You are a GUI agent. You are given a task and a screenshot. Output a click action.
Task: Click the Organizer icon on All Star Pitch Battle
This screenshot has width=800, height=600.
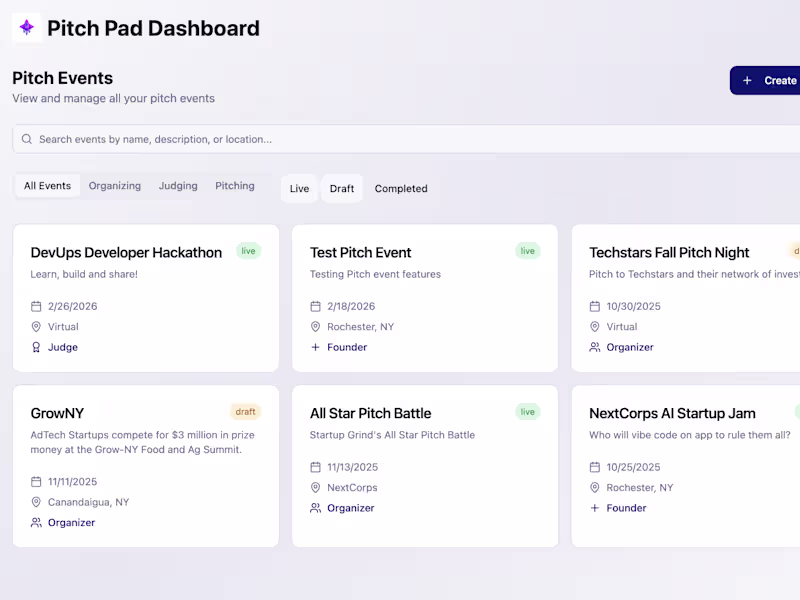[315, 507]
